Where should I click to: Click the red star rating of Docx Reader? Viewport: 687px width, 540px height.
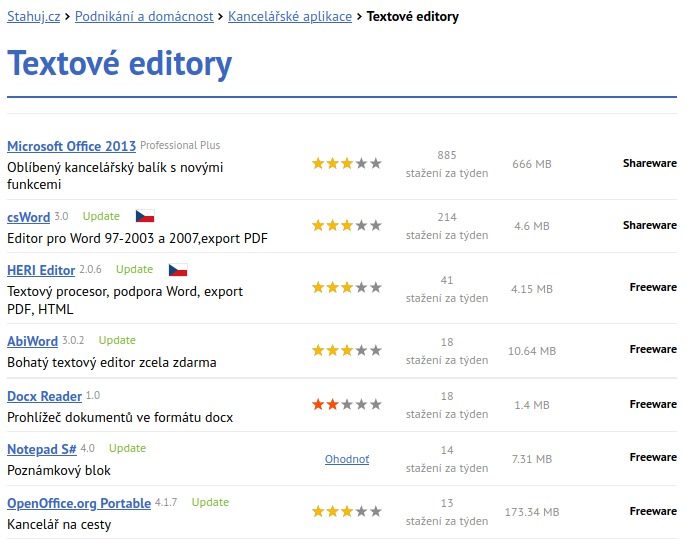pos(347,404)
